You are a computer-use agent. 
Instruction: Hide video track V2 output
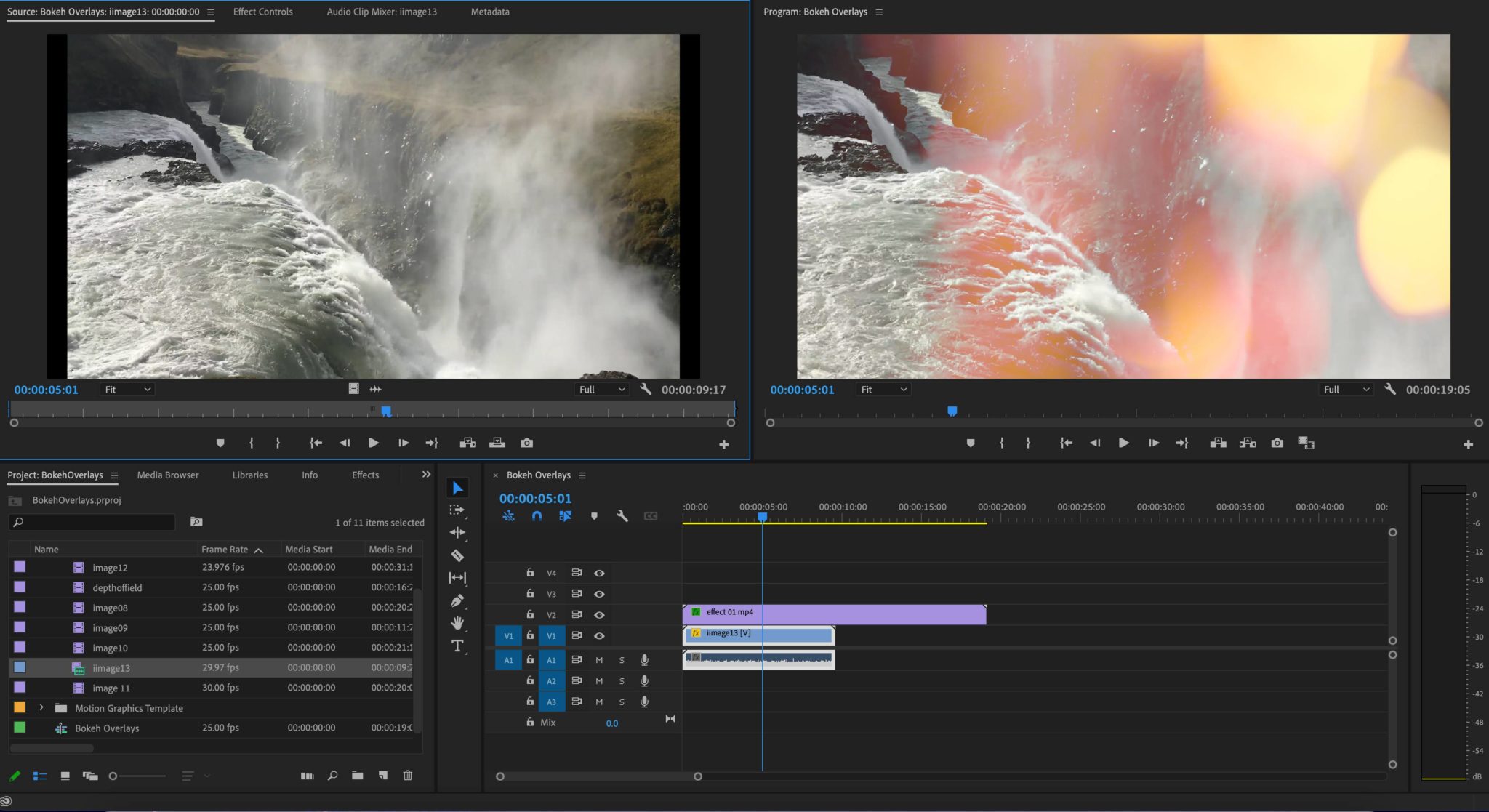[x=598, y=614]
